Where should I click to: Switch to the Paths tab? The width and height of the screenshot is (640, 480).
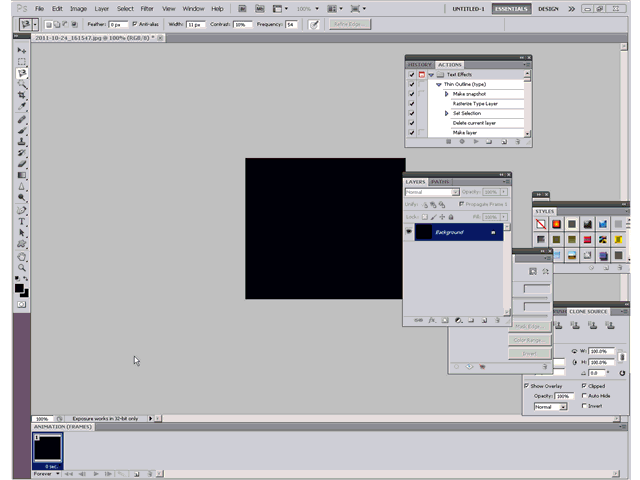pos(440,182)
